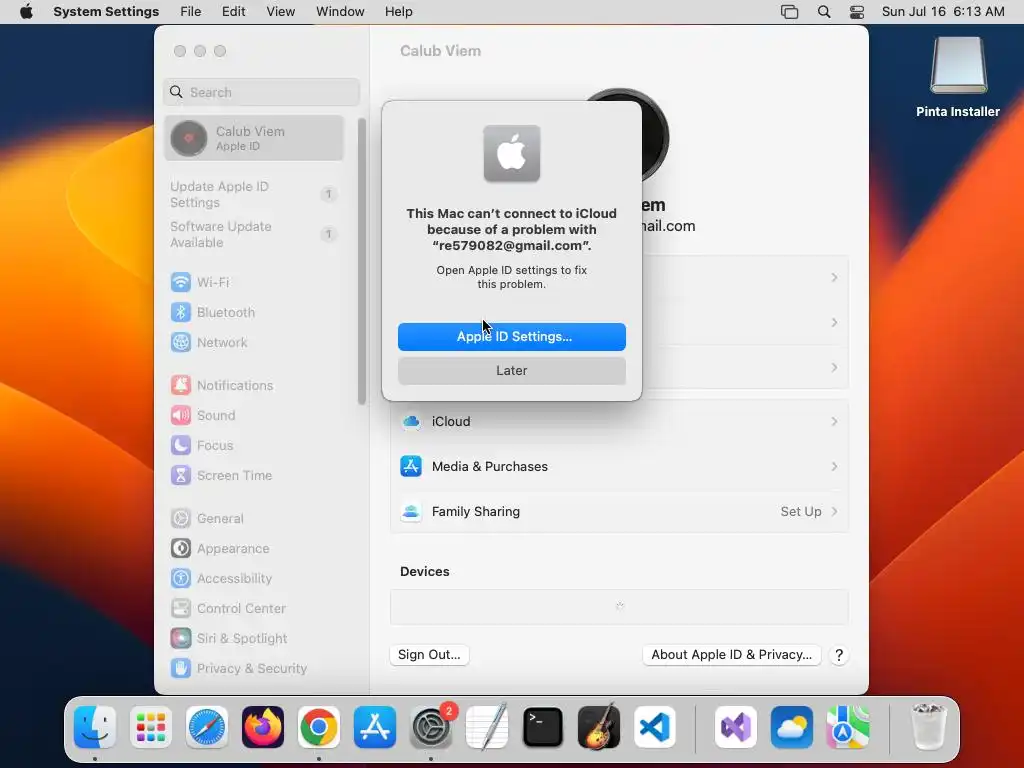Launch Terminal from the Dock
Viewport: 1024px width, 768px height.
543,727
